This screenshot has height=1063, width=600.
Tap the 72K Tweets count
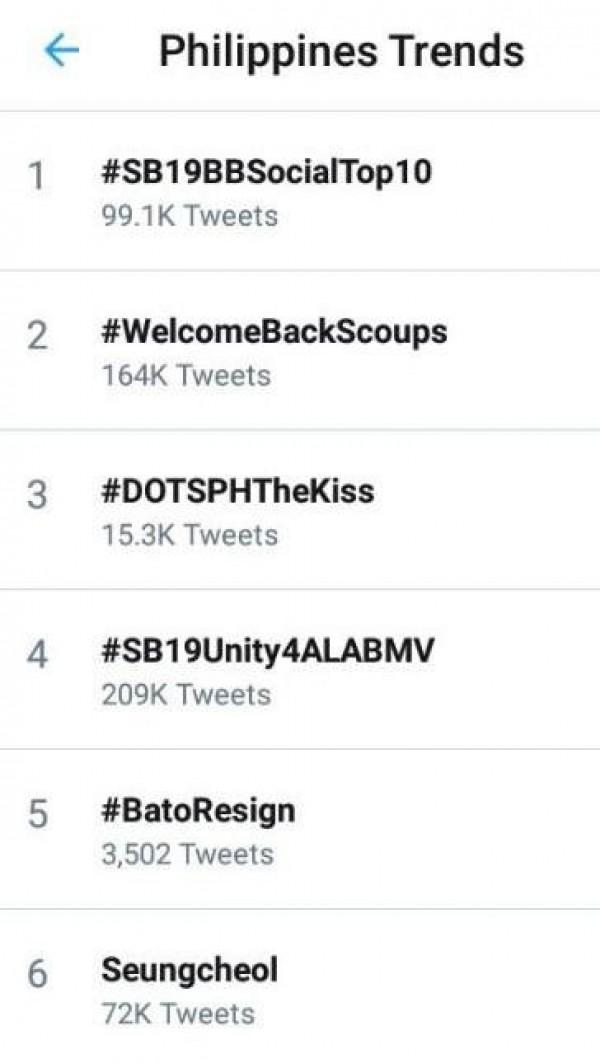178,1013
